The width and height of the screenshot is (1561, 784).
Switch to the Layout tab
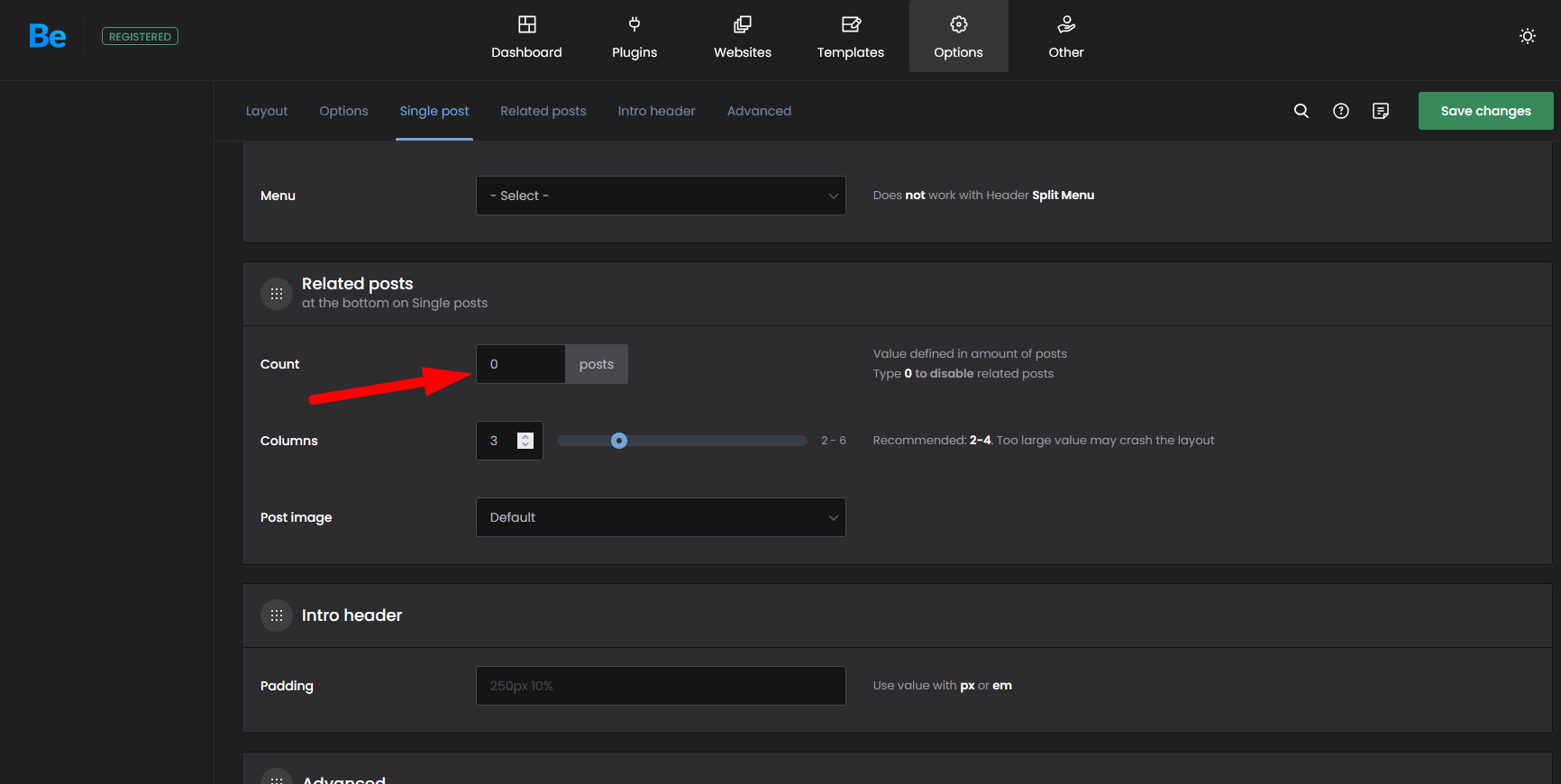coord(267,111)
